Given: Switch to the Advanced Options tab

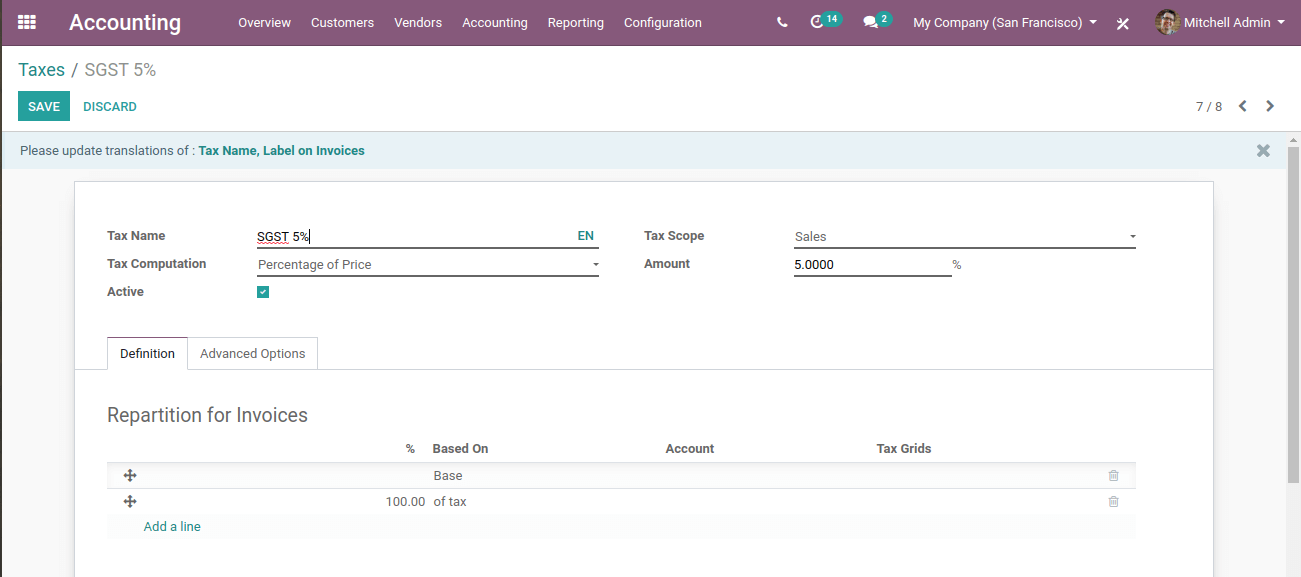Looking at the screenshot, I should click(x=253, y=354).
